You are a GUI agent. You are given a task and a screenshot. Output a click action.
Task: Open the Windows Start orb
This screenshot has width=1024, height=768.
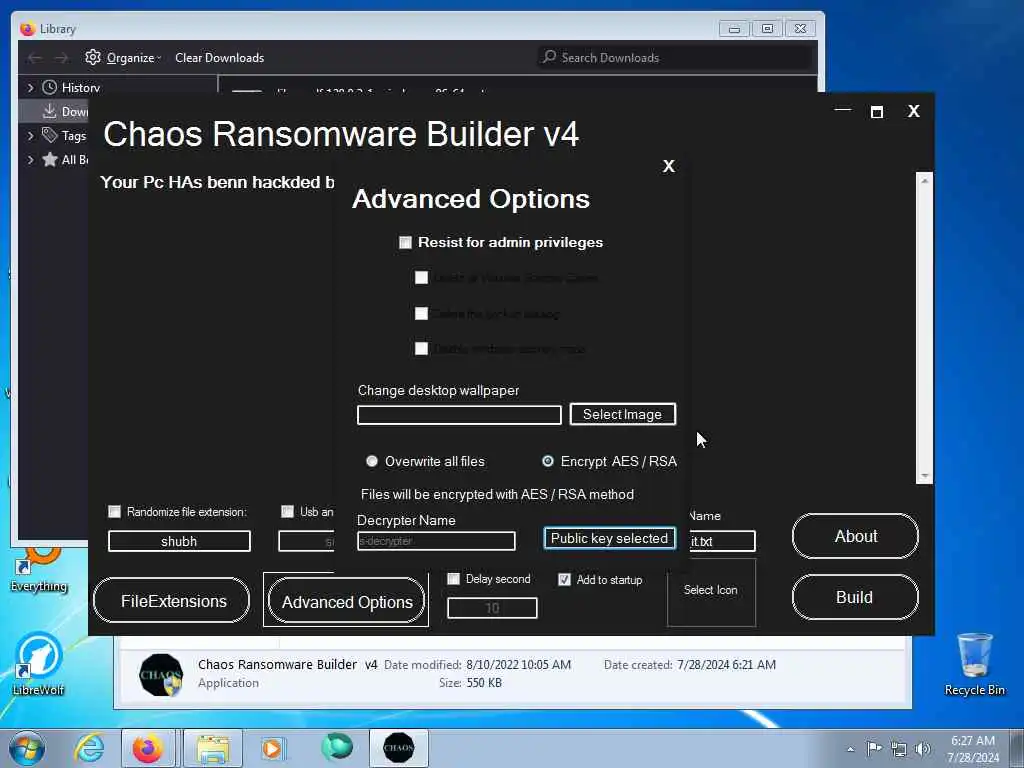point(27,748)
